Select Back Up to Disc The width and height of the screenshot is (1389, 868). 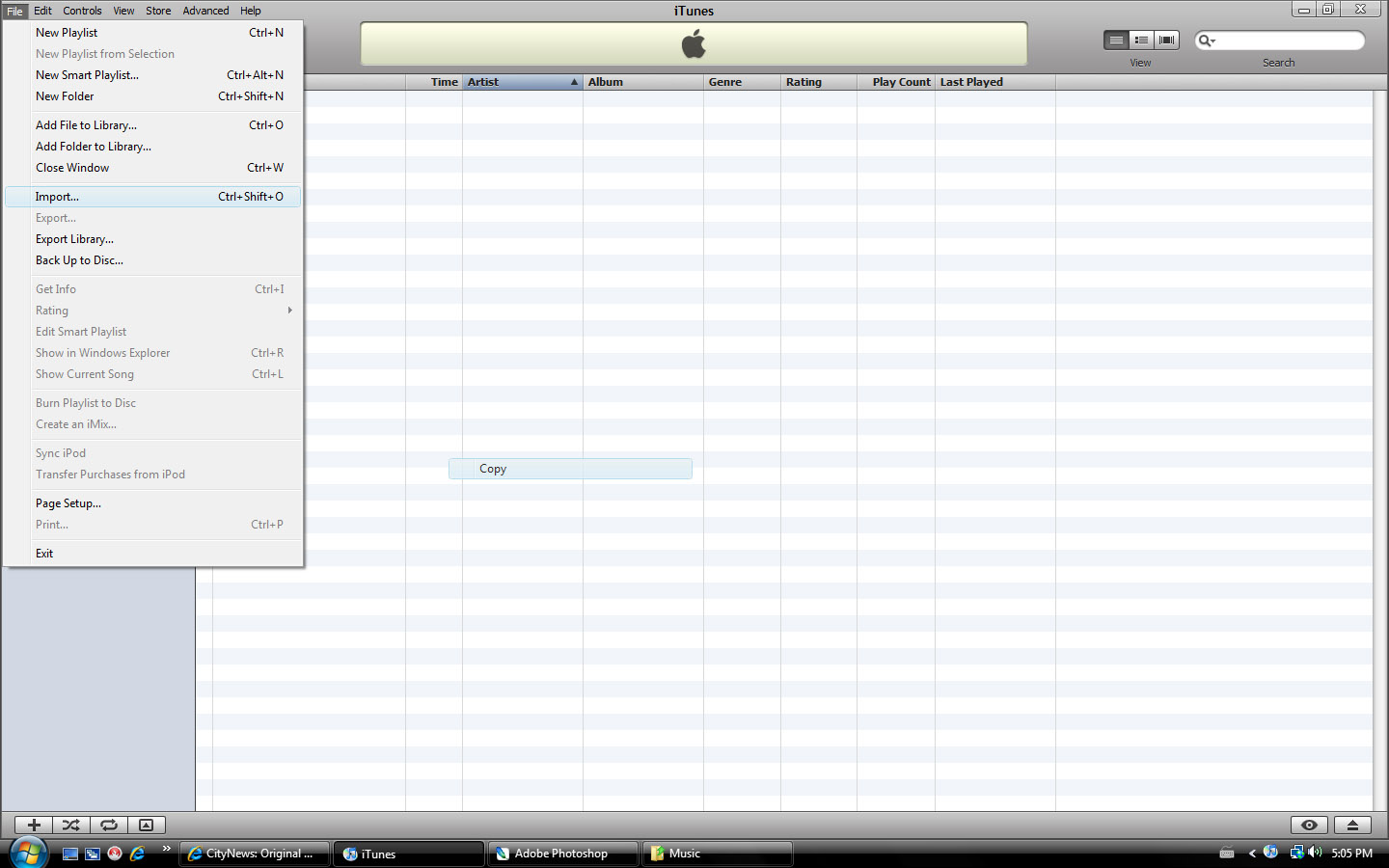[153, 260]
